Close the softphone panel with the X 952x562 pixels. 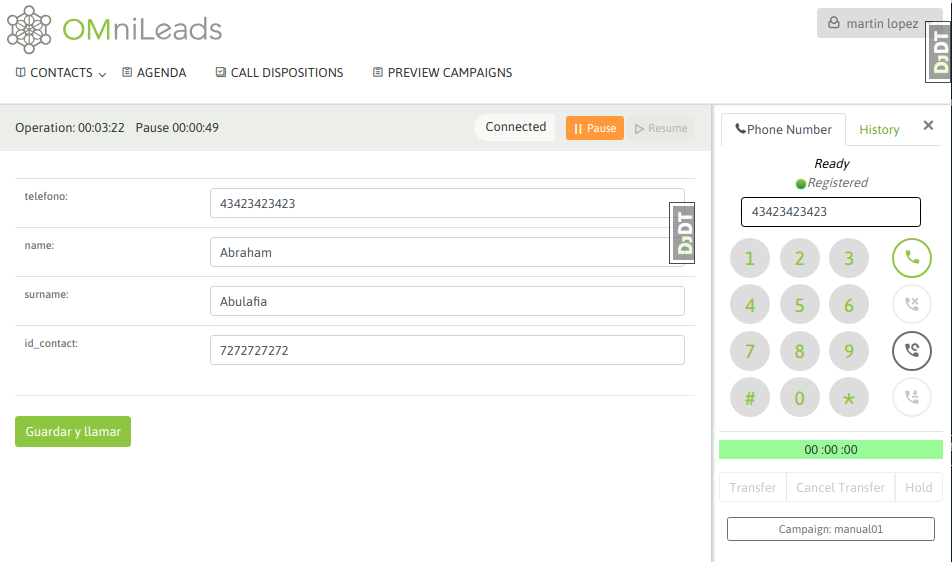[x=928, y=126]
